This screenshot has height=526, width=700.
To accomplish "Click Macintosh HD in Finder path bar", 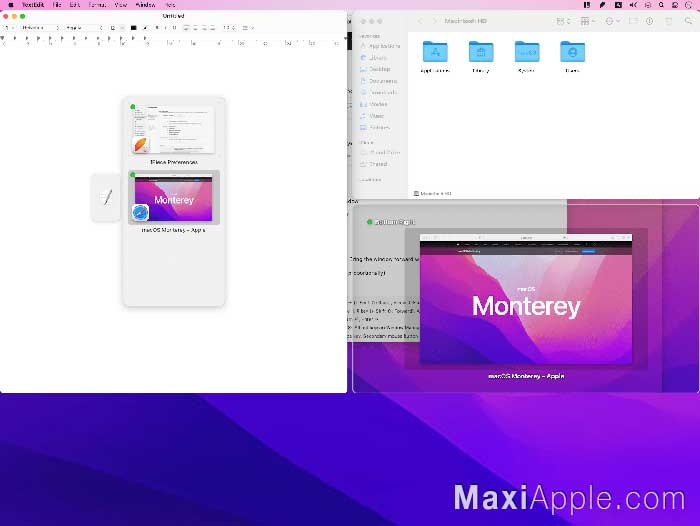I will (433, 193).
